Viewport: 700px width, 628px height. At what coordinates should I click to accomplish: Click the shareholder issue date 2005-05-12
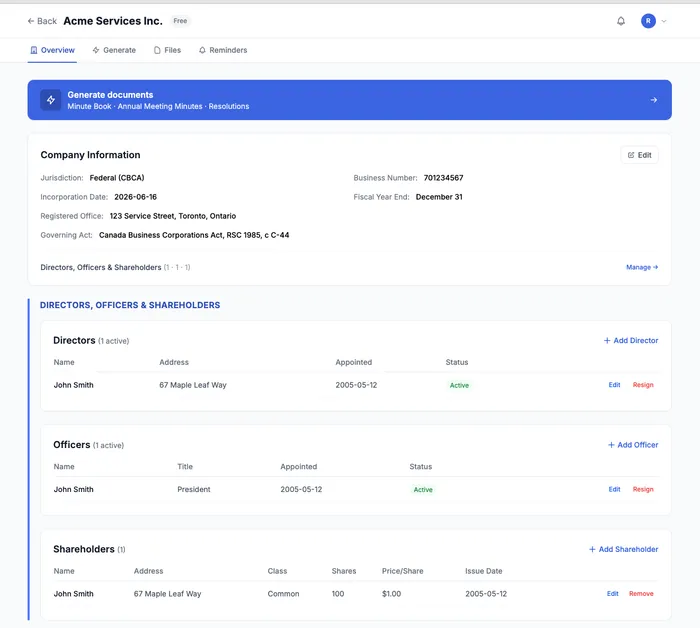tap(486, 594)
